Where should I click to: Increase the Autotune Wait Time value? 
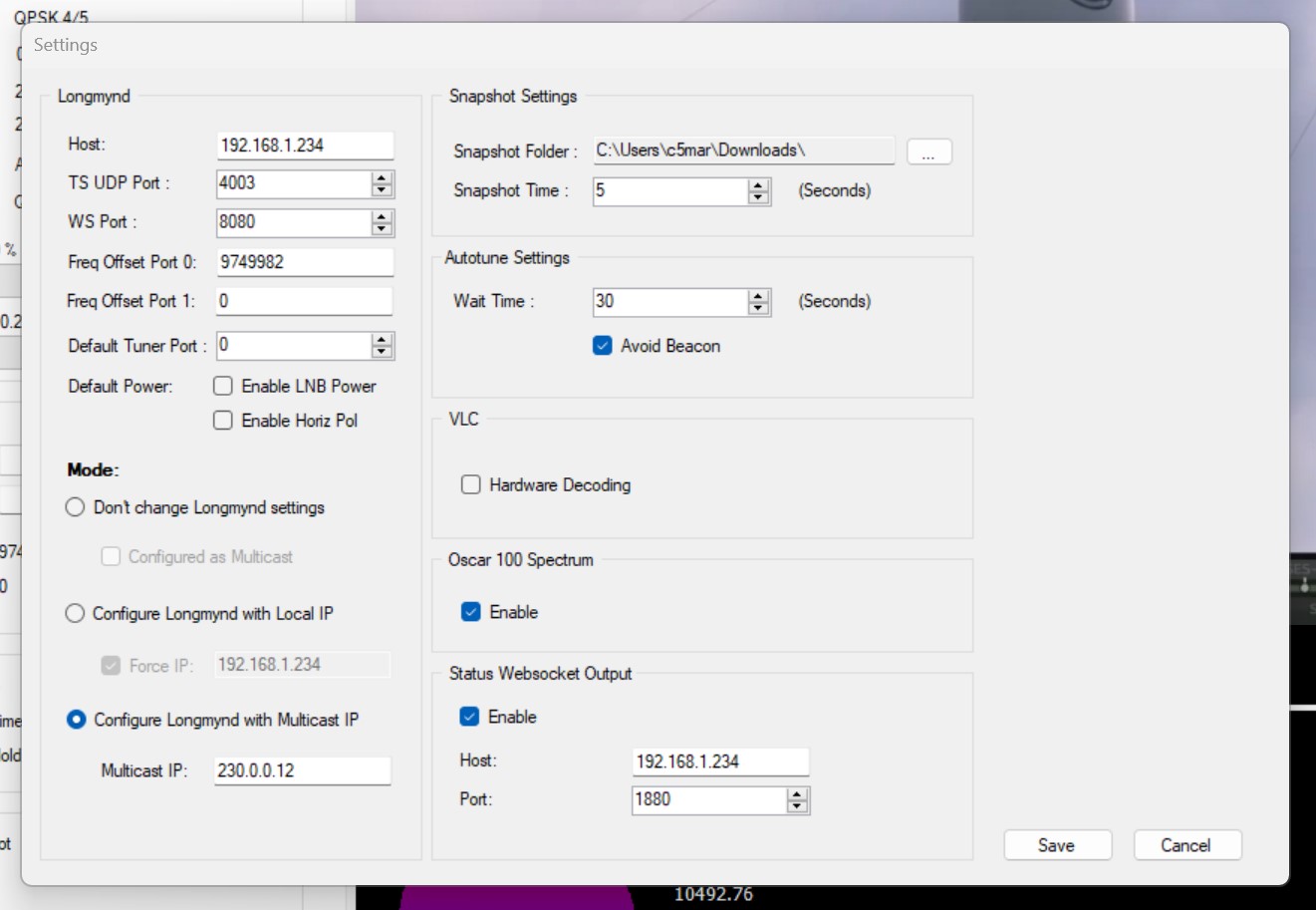[759, 295]
